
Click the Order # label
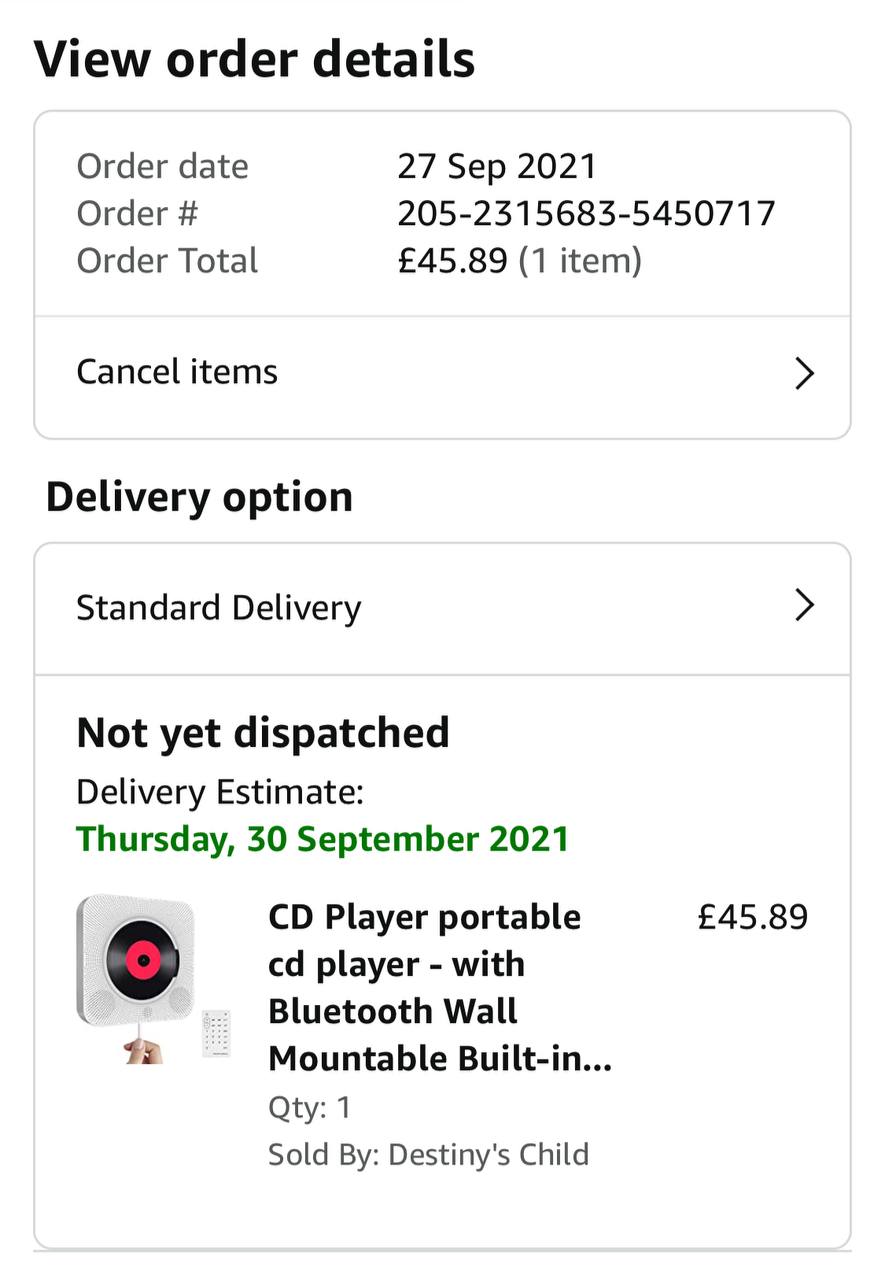tap(137, 213)
